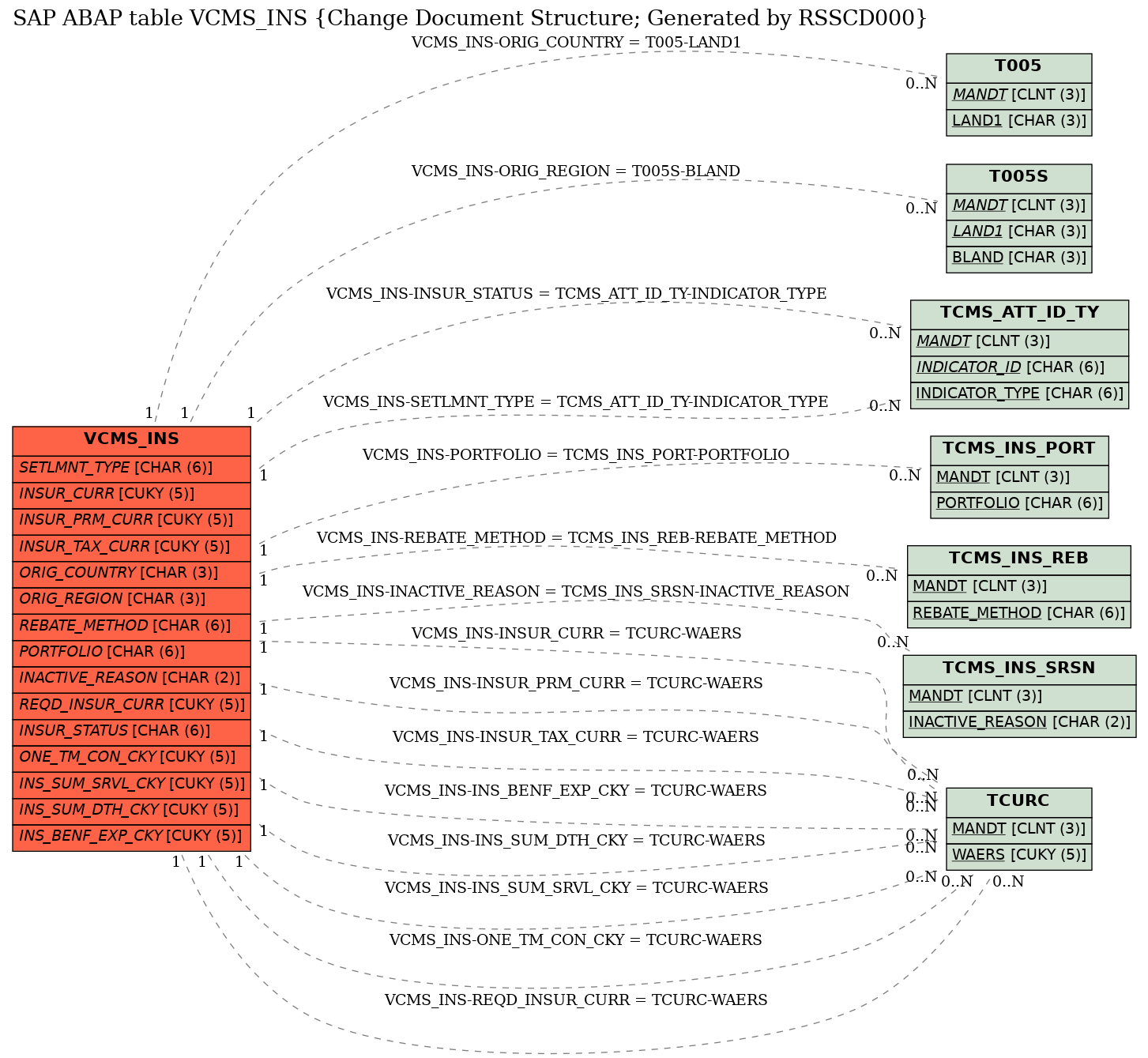Click the ORIG_COUNTRY = T005-LAND1 relation label
Image resolution: width=1148 pixels, height=1058 pixels.
point(576,43)
